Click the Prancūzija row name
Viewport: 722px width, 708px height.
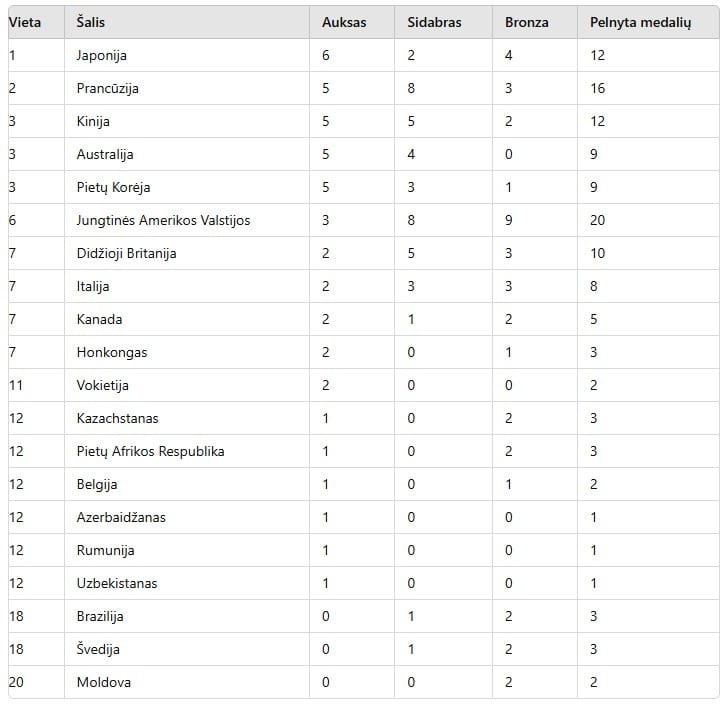coord(107,88)
